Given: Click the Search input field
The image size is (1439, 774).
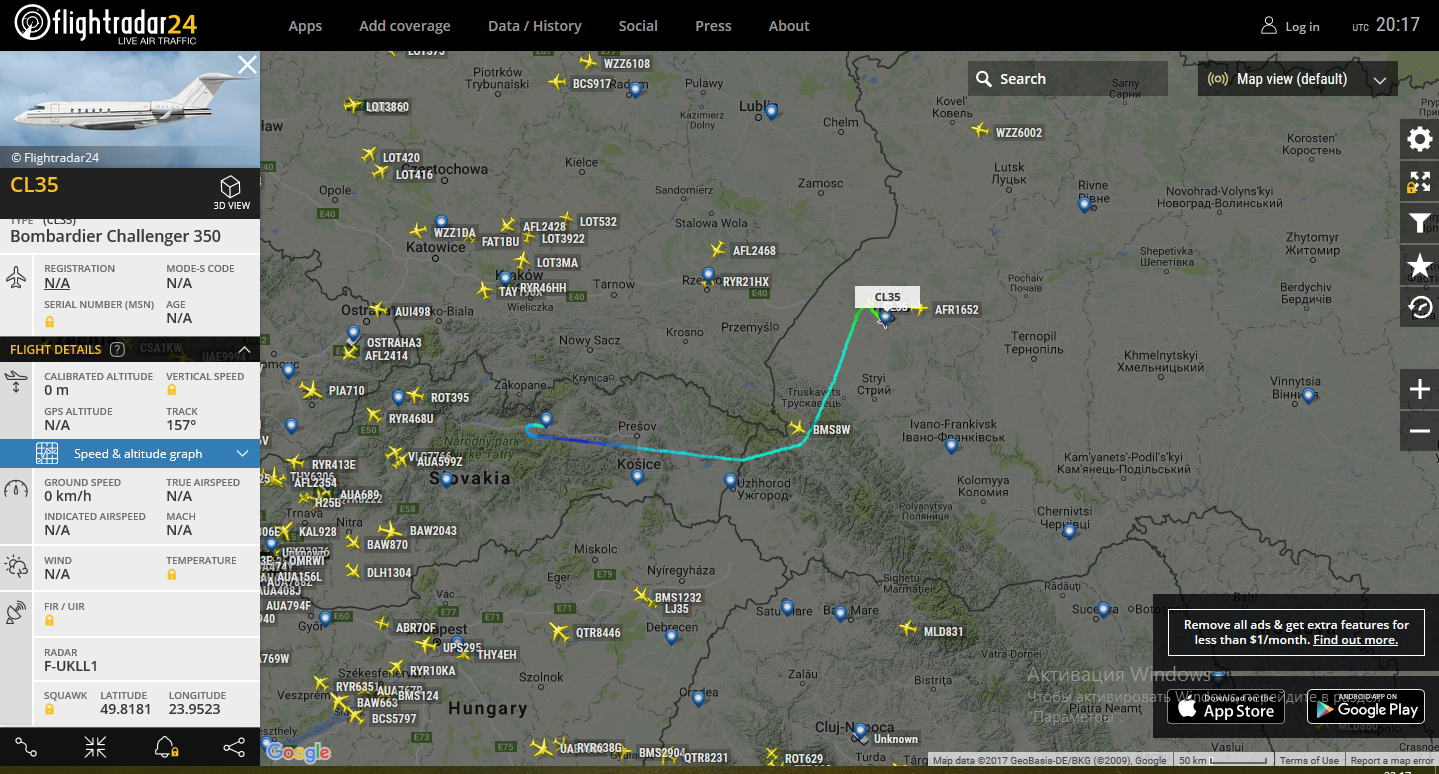Looking at the screenshot, I should pos(1067,79).
